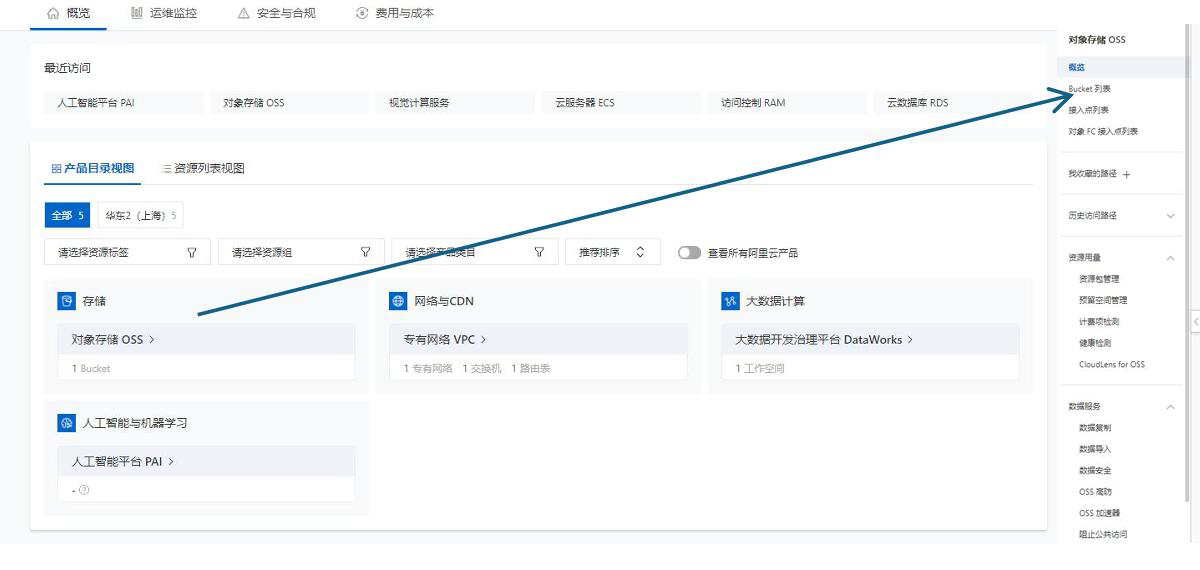Open recent 云数据库 RDS shortcut

point(954,103)
